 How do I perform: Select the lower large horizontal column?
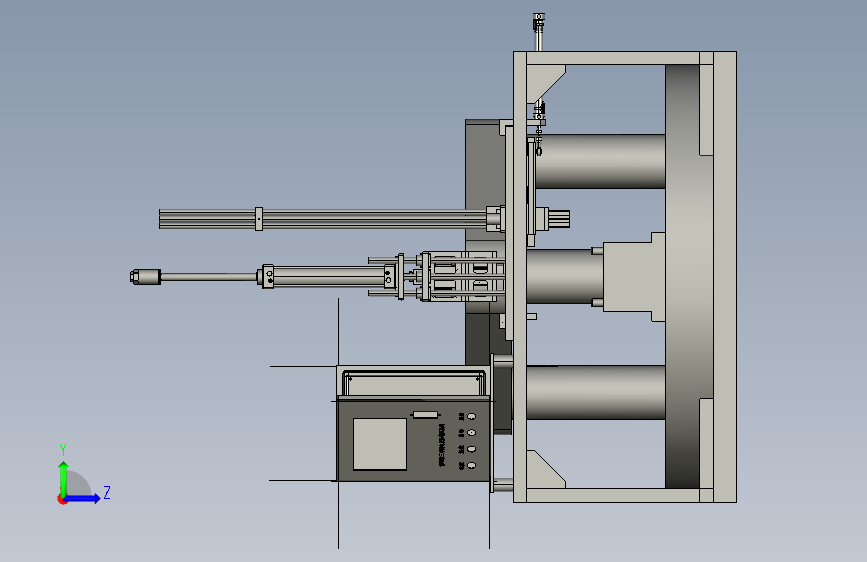(x=596, y=392)
